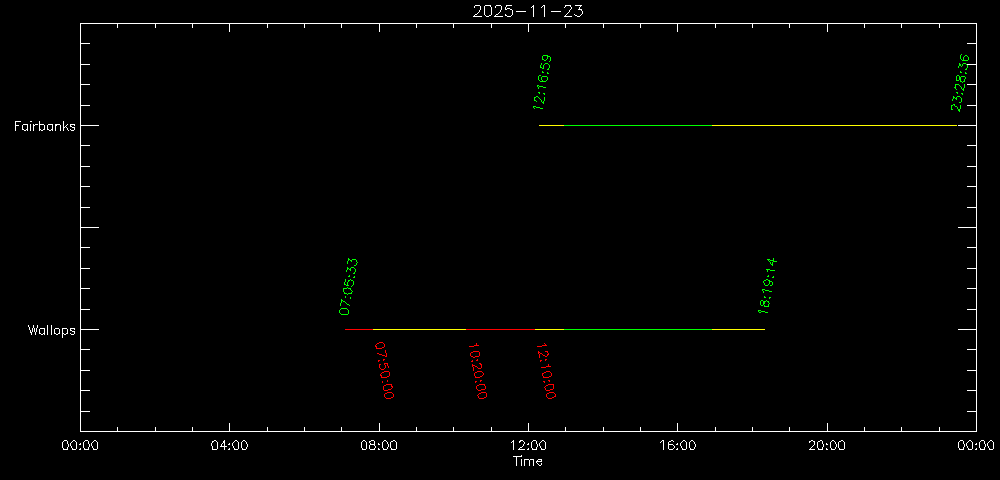Screen dimensions: 1000x480
Task: Click the green 23:28:36 end time label
Action: pos(962,82)
